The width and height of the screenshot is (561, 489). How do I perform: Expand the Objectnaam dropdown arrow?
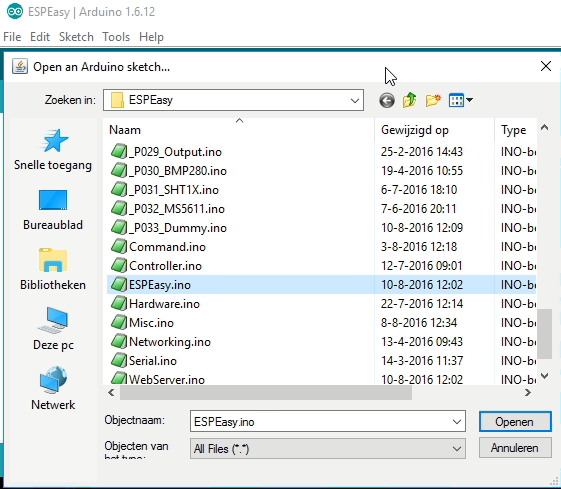[x=457, y=422]
